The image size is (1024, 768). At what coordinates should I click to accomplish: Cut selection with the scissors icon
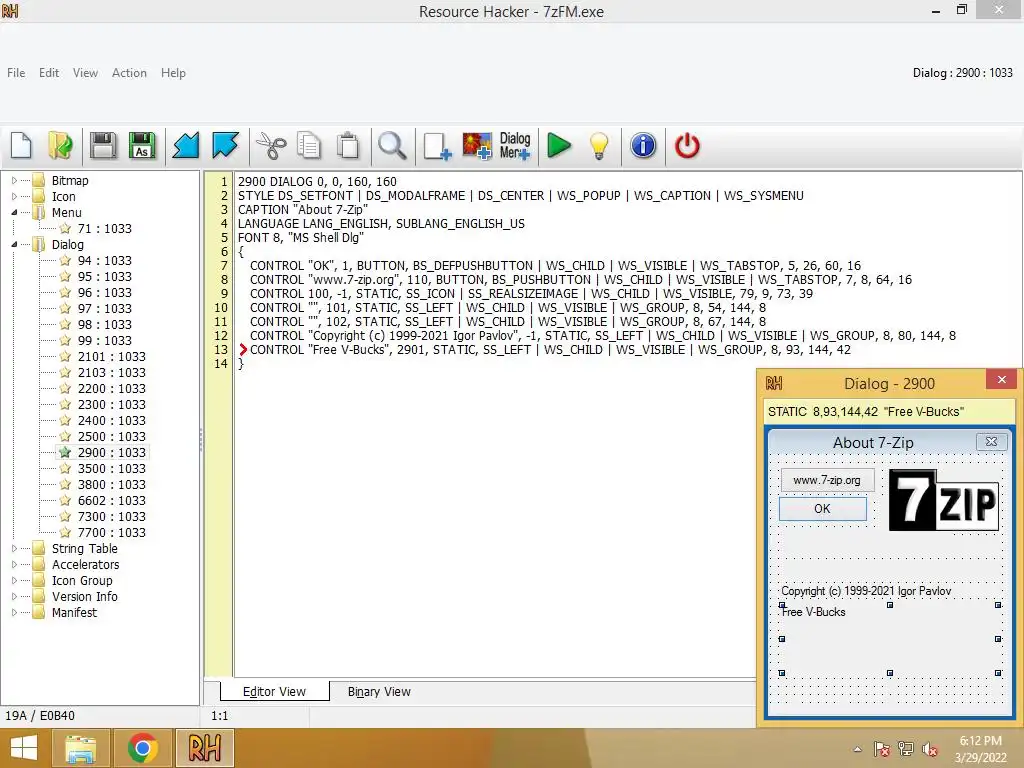(270, 145)
